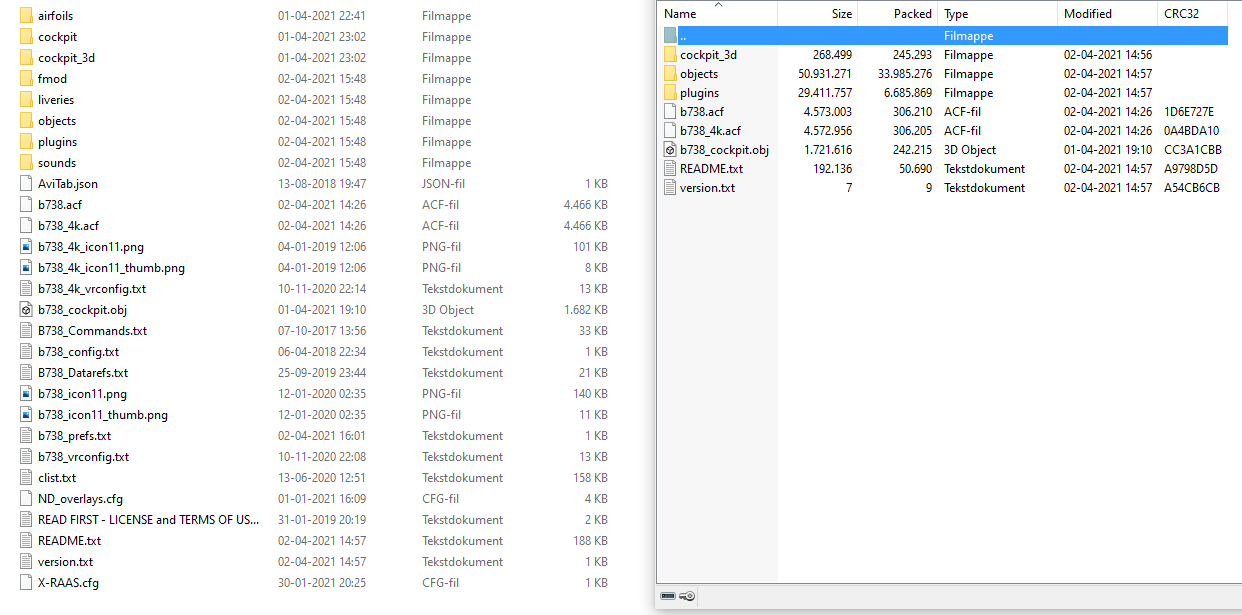Screen dimensions: 1242x615
Task: Click the CRC32 value A54CB6CB
Action: (x=1191, y=188)
